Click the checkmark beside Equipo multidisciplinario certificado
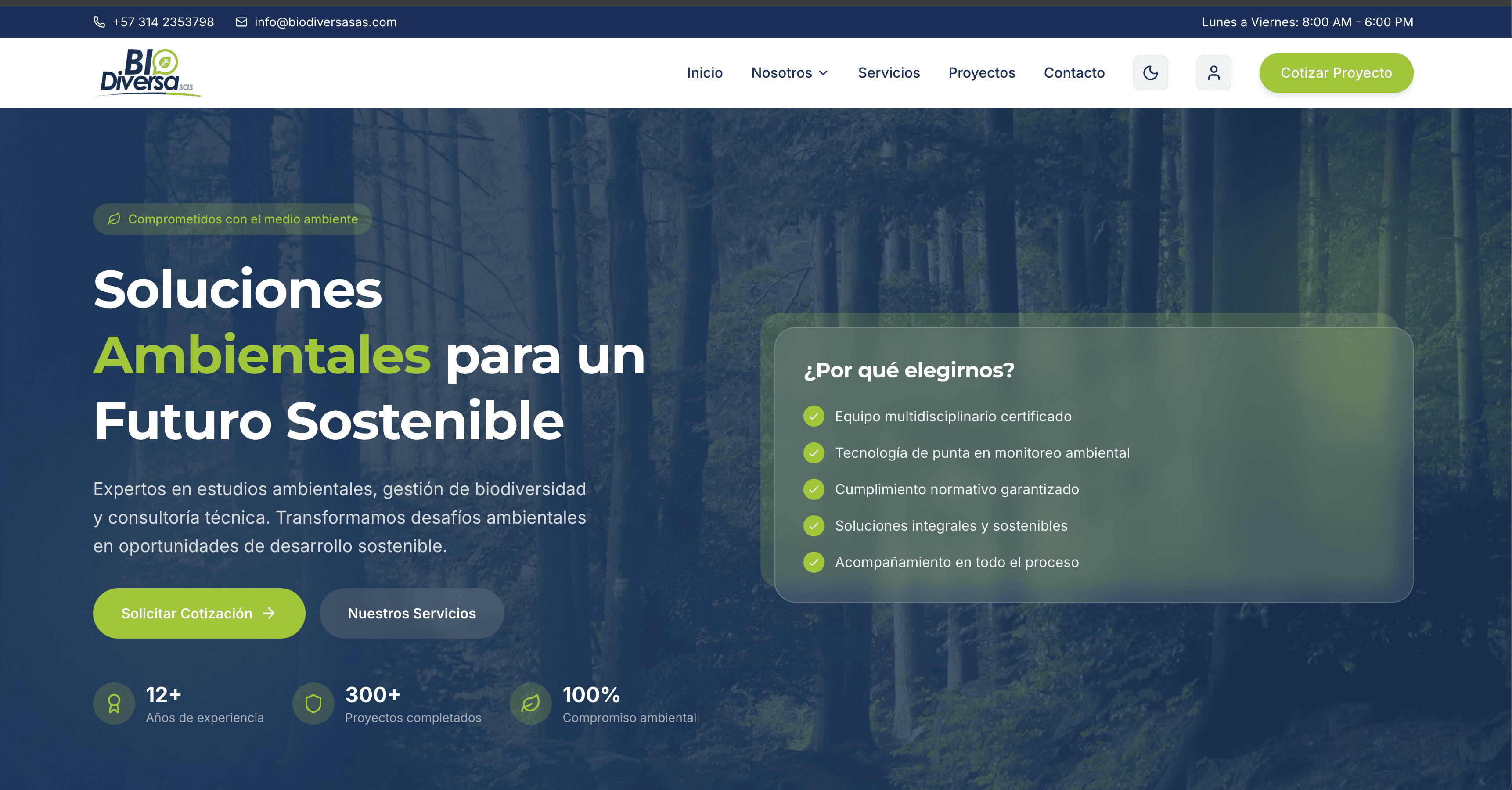 point(814,416)
